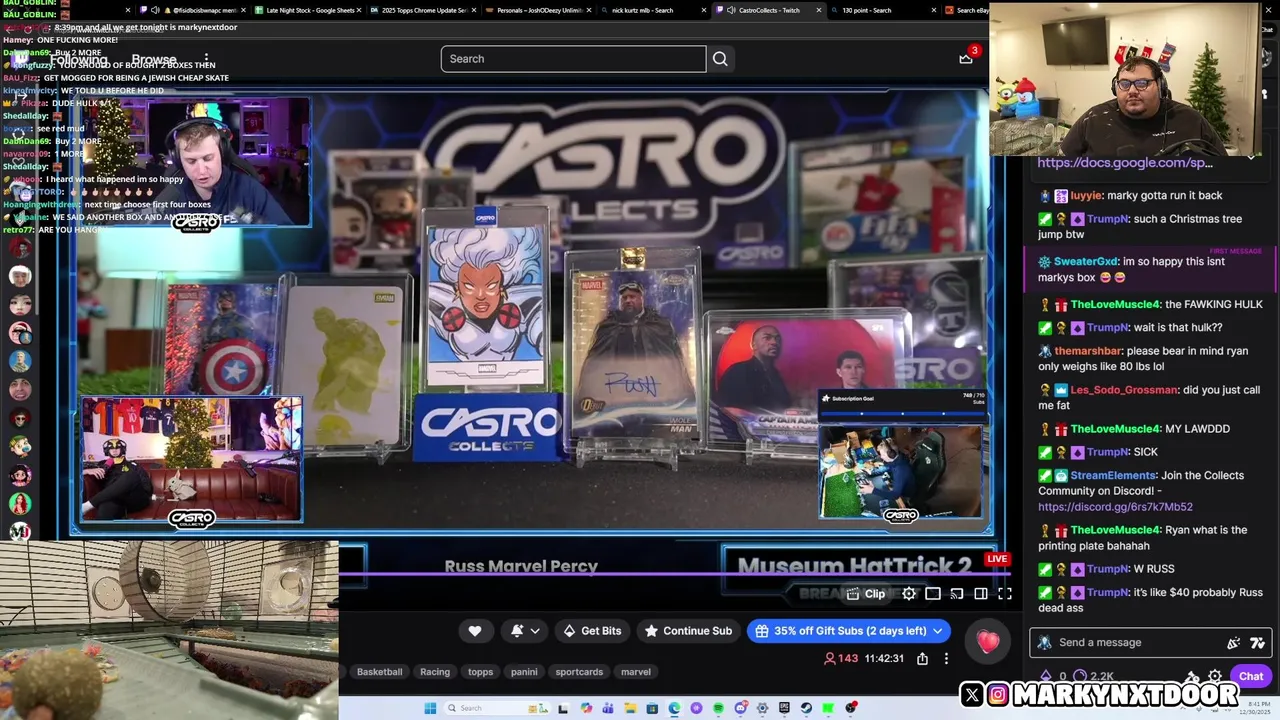Expand the Gift Subs dropdown arrow

(x=938, y=631)
